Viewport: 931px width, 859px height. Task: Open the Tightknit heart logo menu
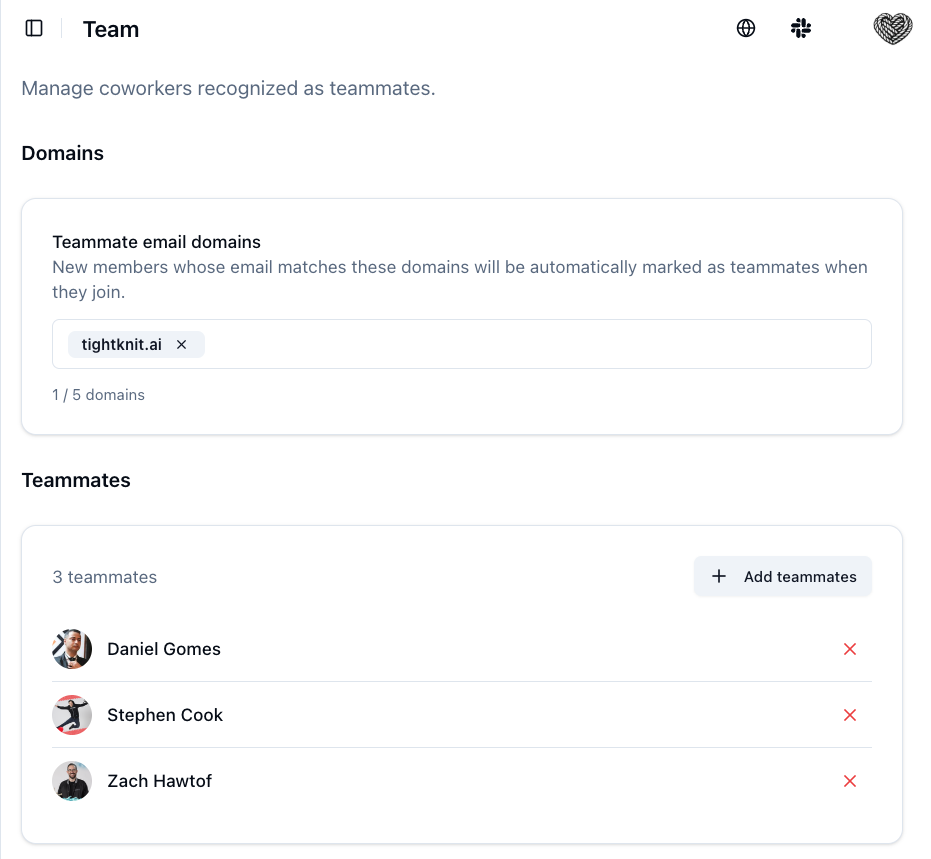(x=890, y=27)
